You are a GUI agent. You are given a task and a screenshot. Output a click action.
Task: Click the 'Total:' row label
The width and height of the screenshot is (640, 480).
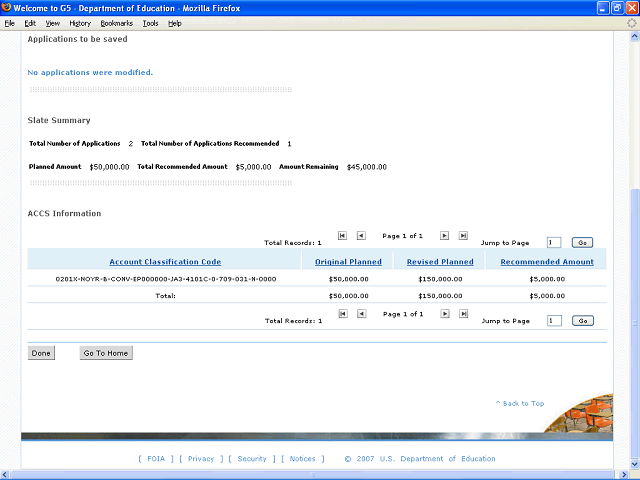tap(165, 296)
